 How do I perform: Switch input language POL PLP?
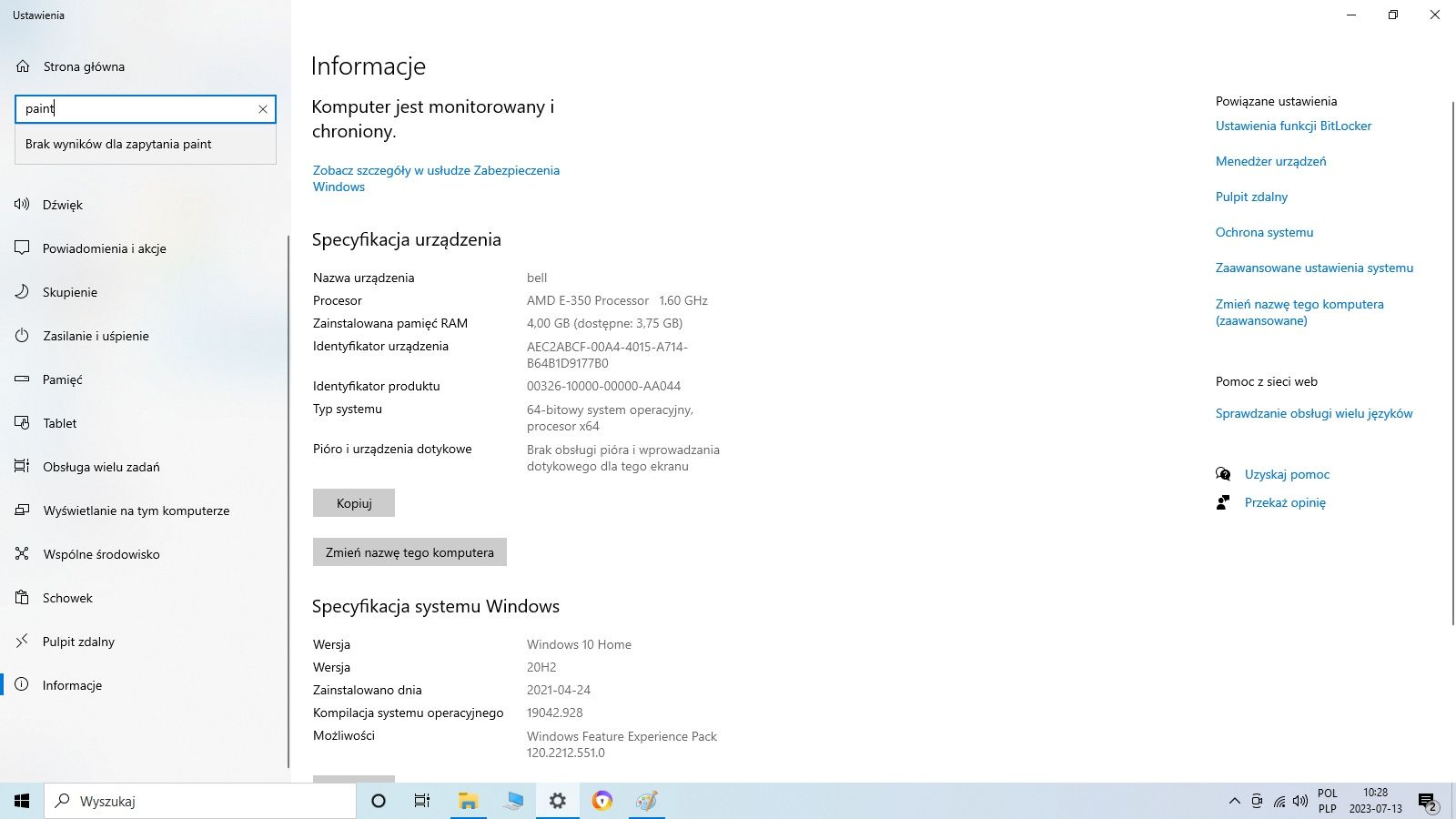click(x=1328, y=801)
